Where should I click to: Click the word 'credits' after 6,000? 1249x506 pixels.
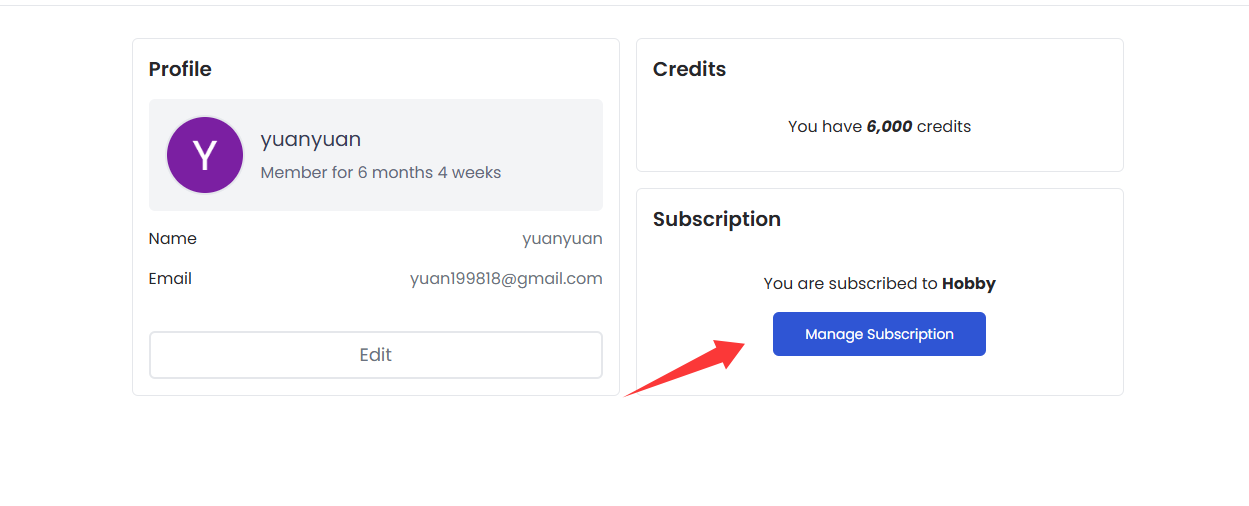tap(944, 127)
